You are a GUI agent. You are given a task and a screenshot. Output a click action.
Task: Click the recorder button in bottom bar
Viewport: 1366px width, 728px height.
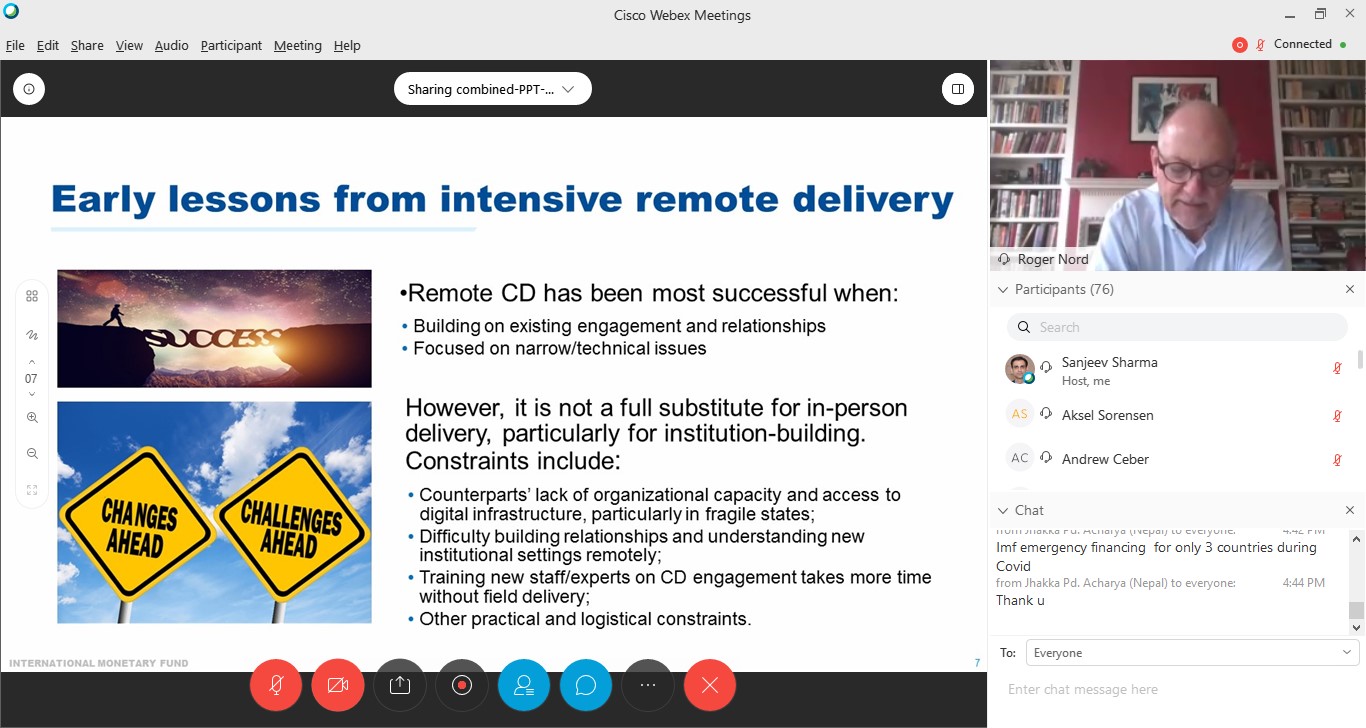[x=462, y=685]
